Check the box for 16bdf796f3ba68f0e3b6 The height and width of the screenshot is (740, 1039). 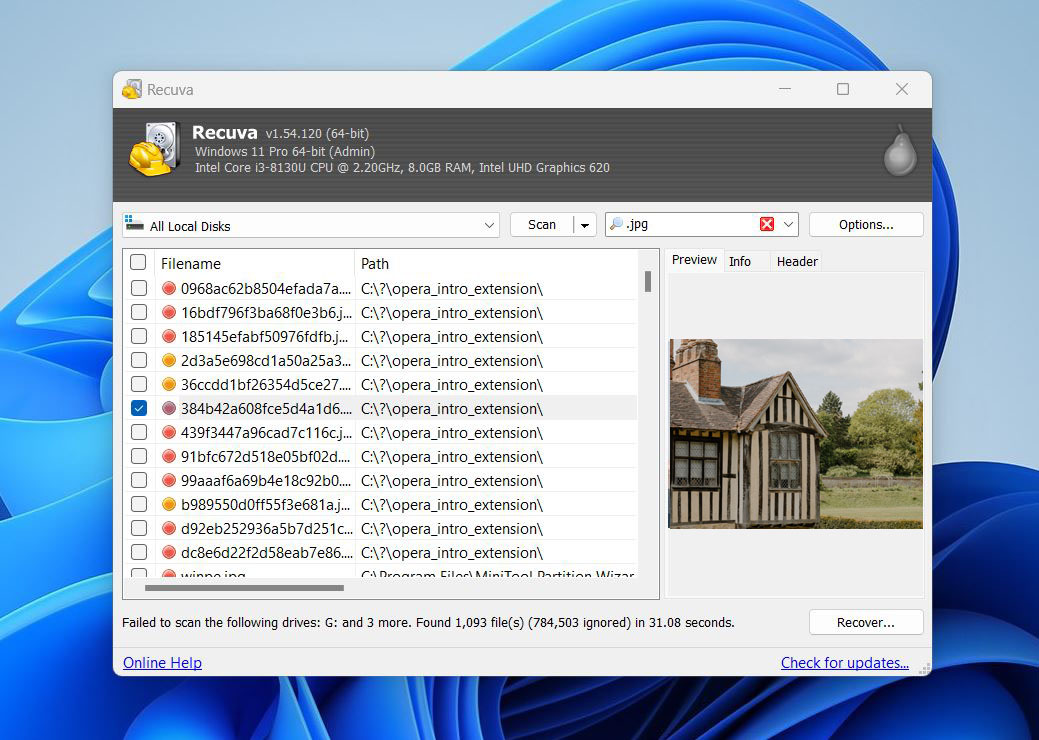(138, 311)
